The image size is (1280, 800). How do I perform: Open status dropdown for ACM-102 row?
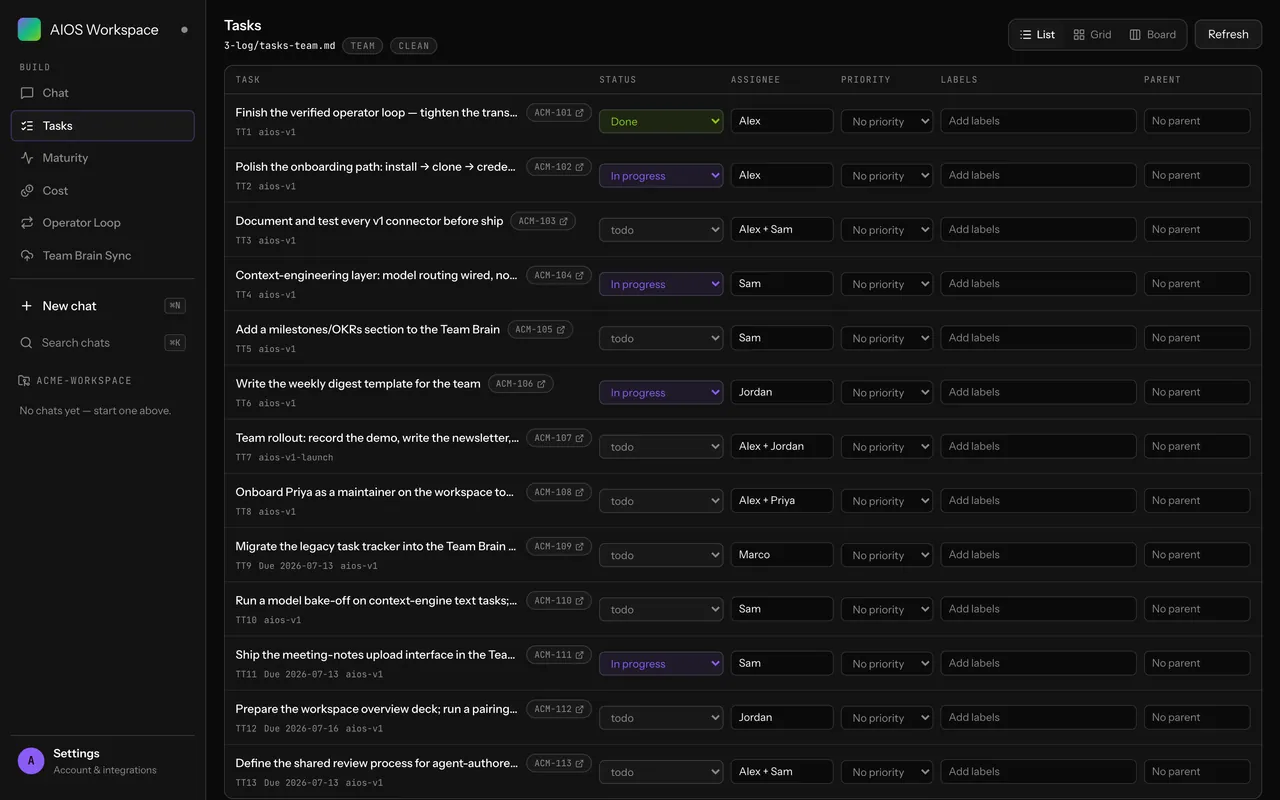[x=661, y=175]
